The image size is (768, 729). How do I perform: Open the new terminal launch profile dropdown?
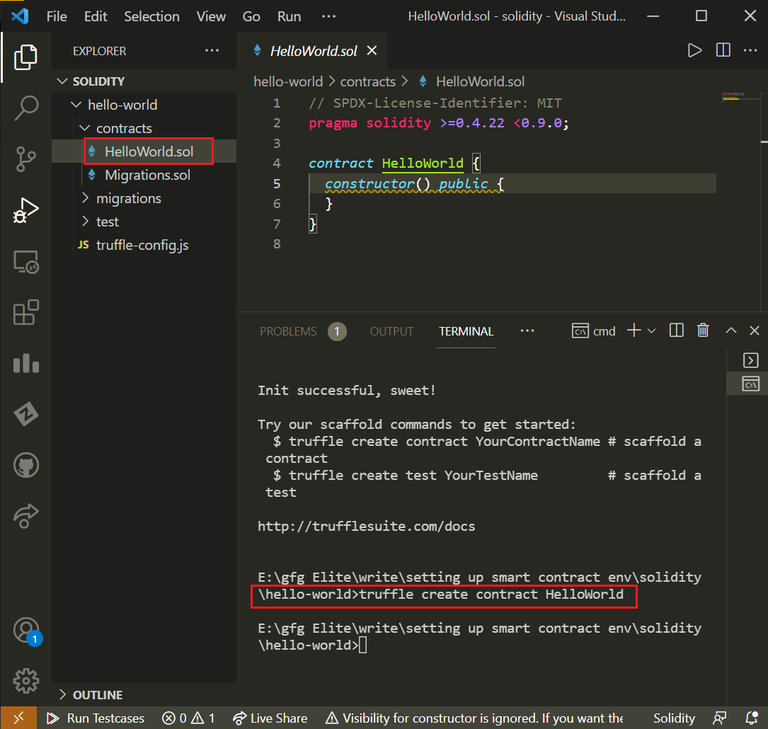(x=652, y=331)
